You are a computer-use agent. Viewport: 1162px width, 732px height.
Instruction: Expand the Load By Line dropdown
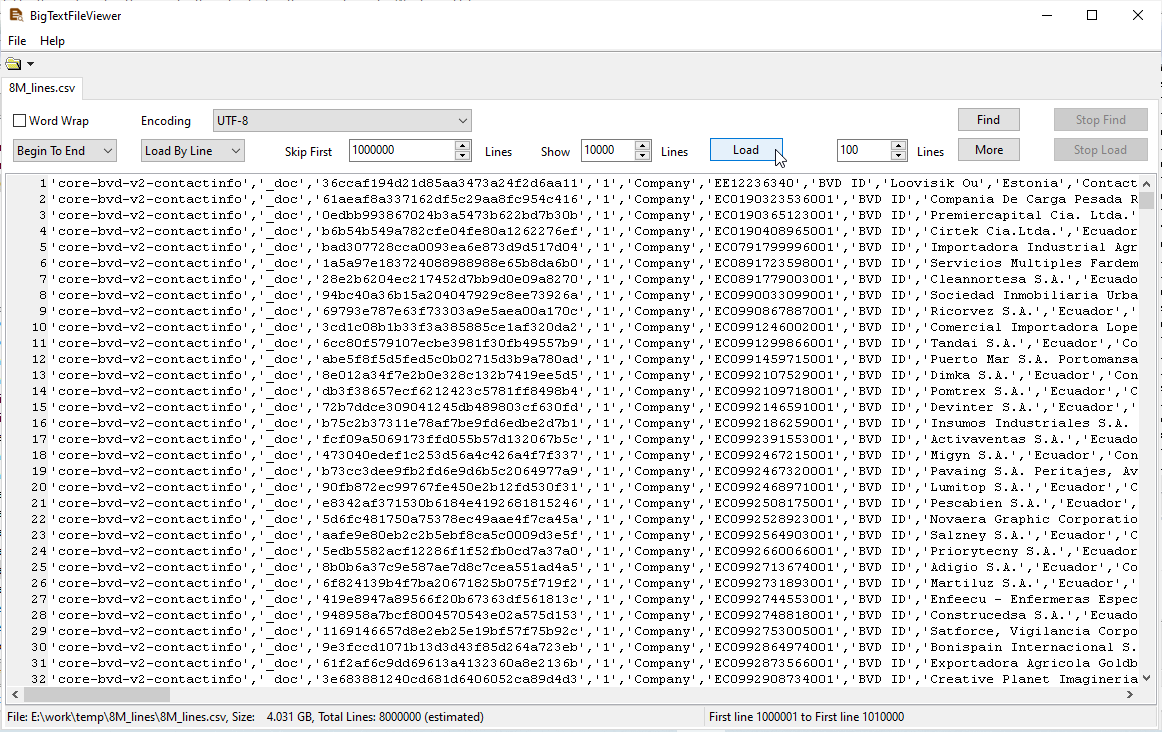tap(192, 151)
